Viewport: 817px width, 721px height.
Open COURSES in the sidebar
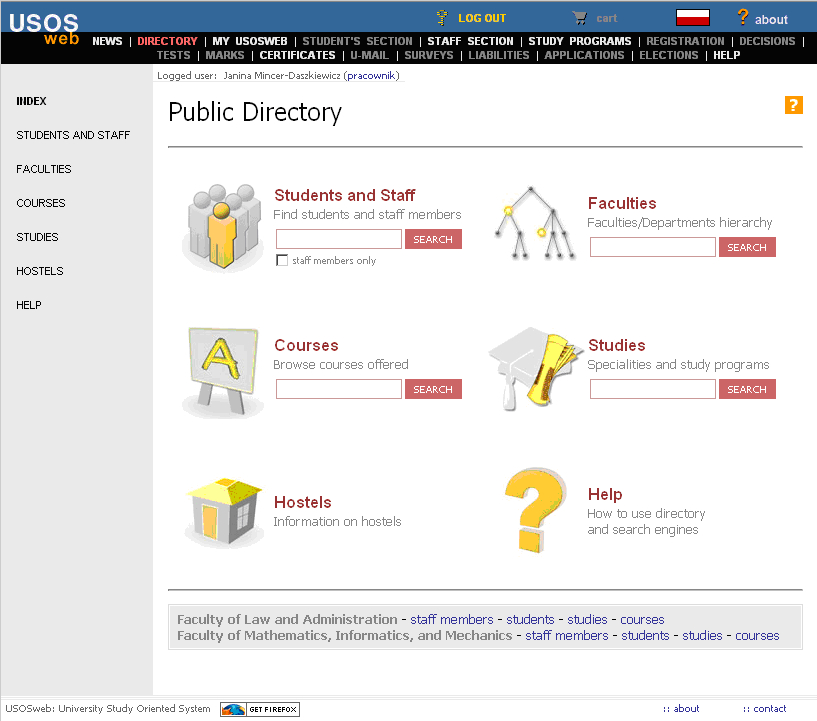pos(41,203)
